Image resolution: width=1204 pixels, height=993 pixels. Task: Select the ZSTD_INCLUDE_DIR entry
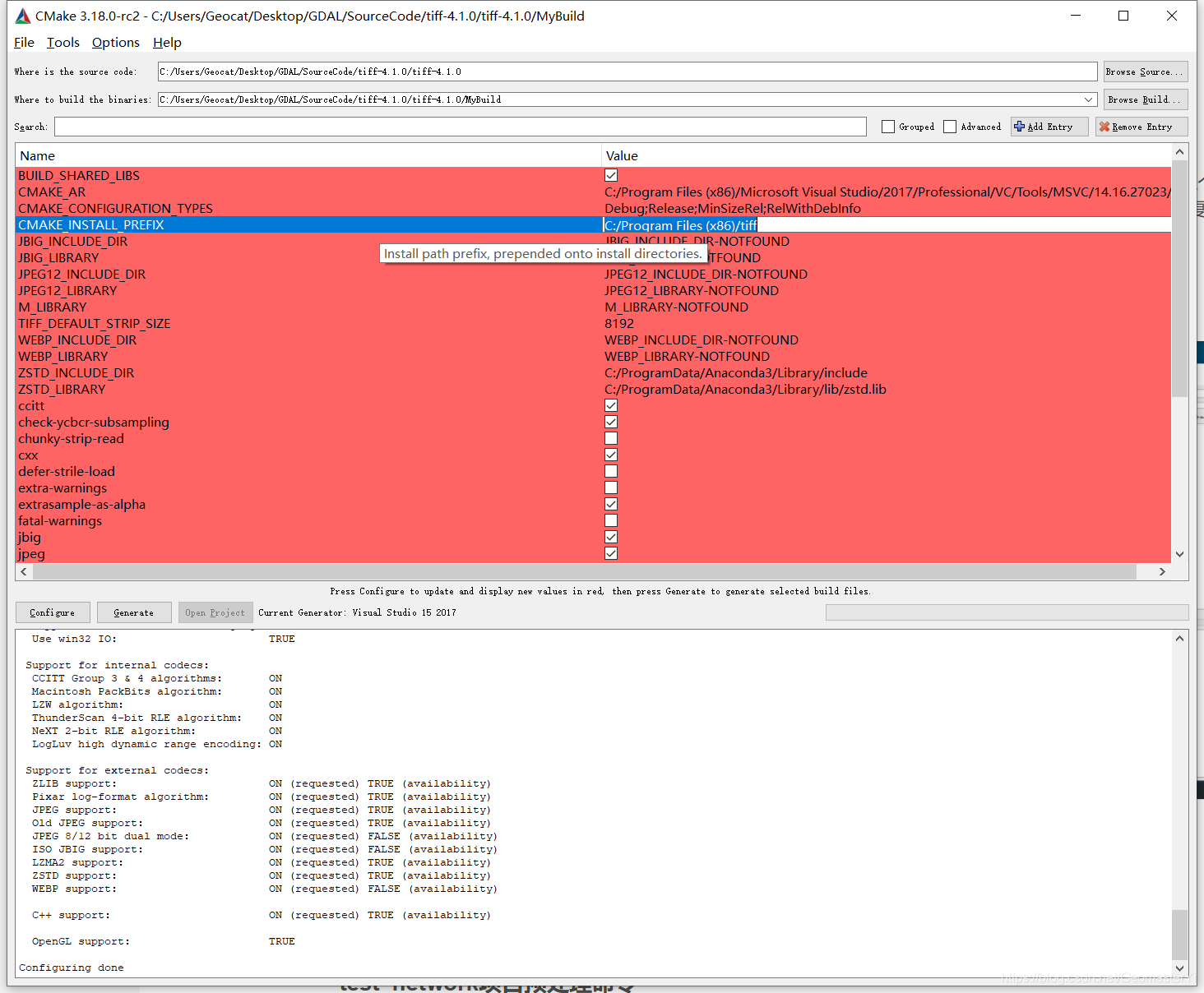click(76, 373)
